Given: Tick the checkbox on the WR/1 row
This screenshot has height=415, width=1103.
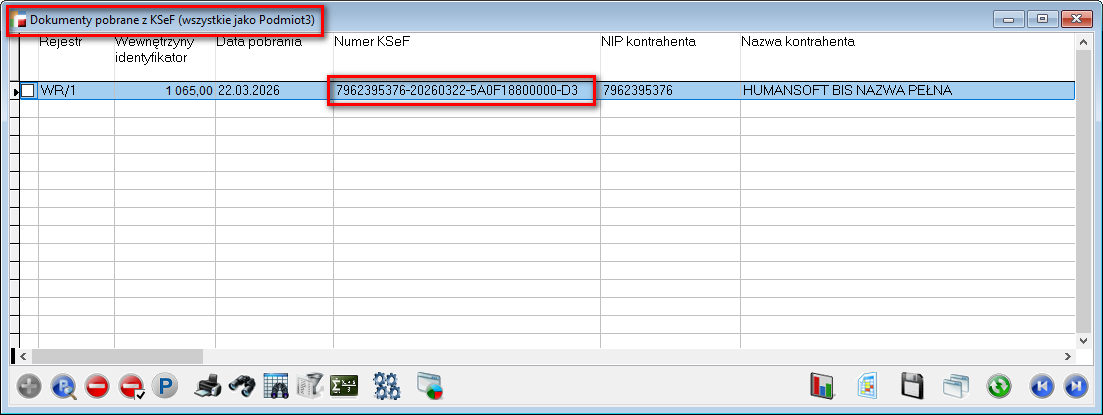Looking at the screenshot, I should [x=28, y=91].
